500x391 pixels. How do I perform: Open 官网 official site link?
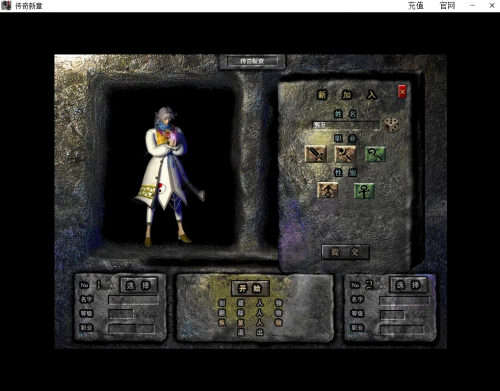click(x=447, y=6)
